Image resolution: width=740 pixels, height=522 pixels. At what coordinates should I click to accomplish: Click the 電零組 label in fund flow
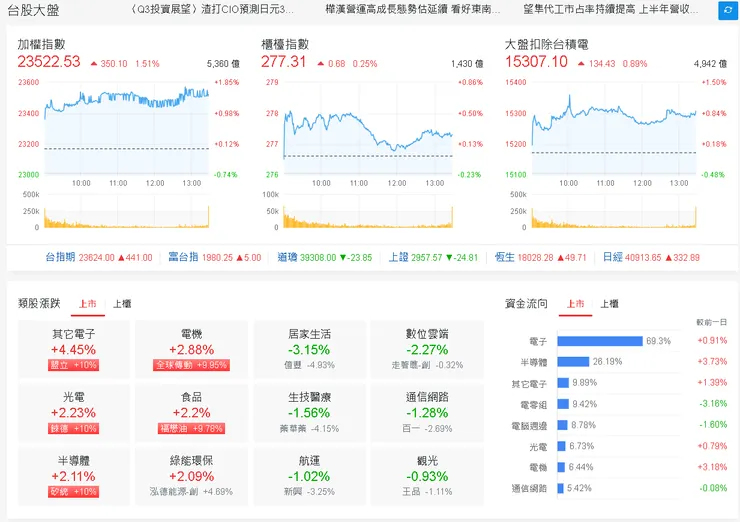pyautogui.click(x=533, y=405)
